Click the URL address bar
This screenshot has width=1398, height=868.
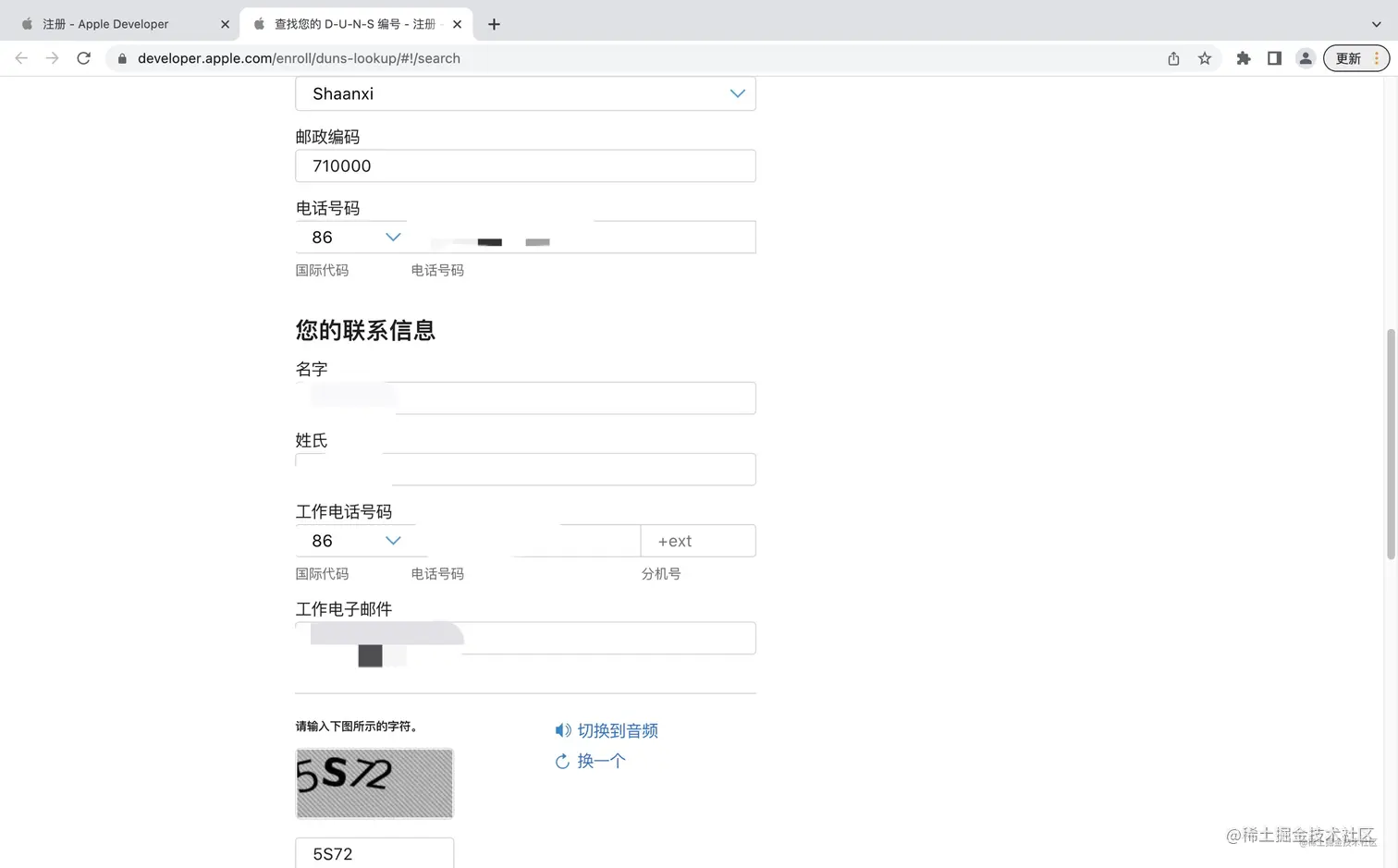[x=638, y=58]
